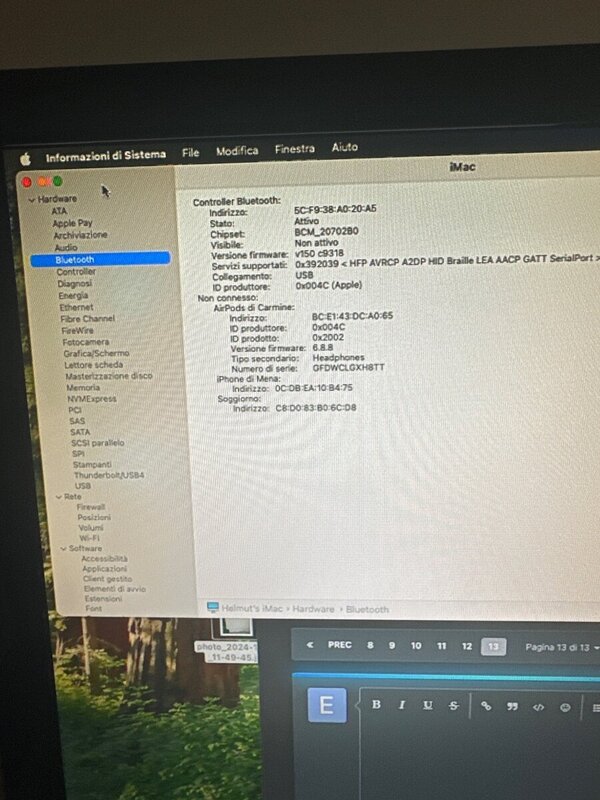Select Masterizzazione disco in the sidebar
The image size is (600, 800).
(109, 376)
